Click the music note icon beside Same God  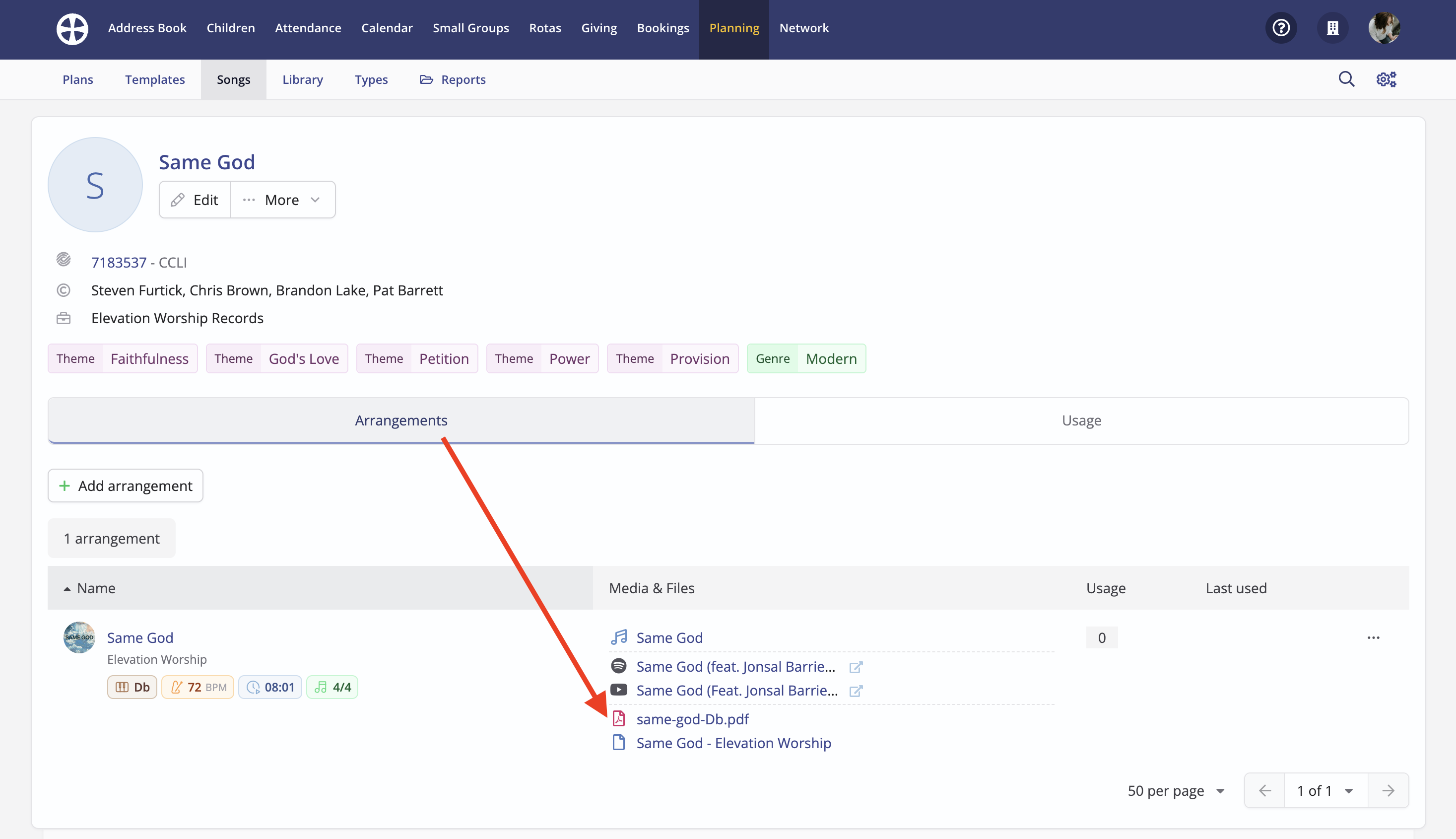(x=618, y=637)
